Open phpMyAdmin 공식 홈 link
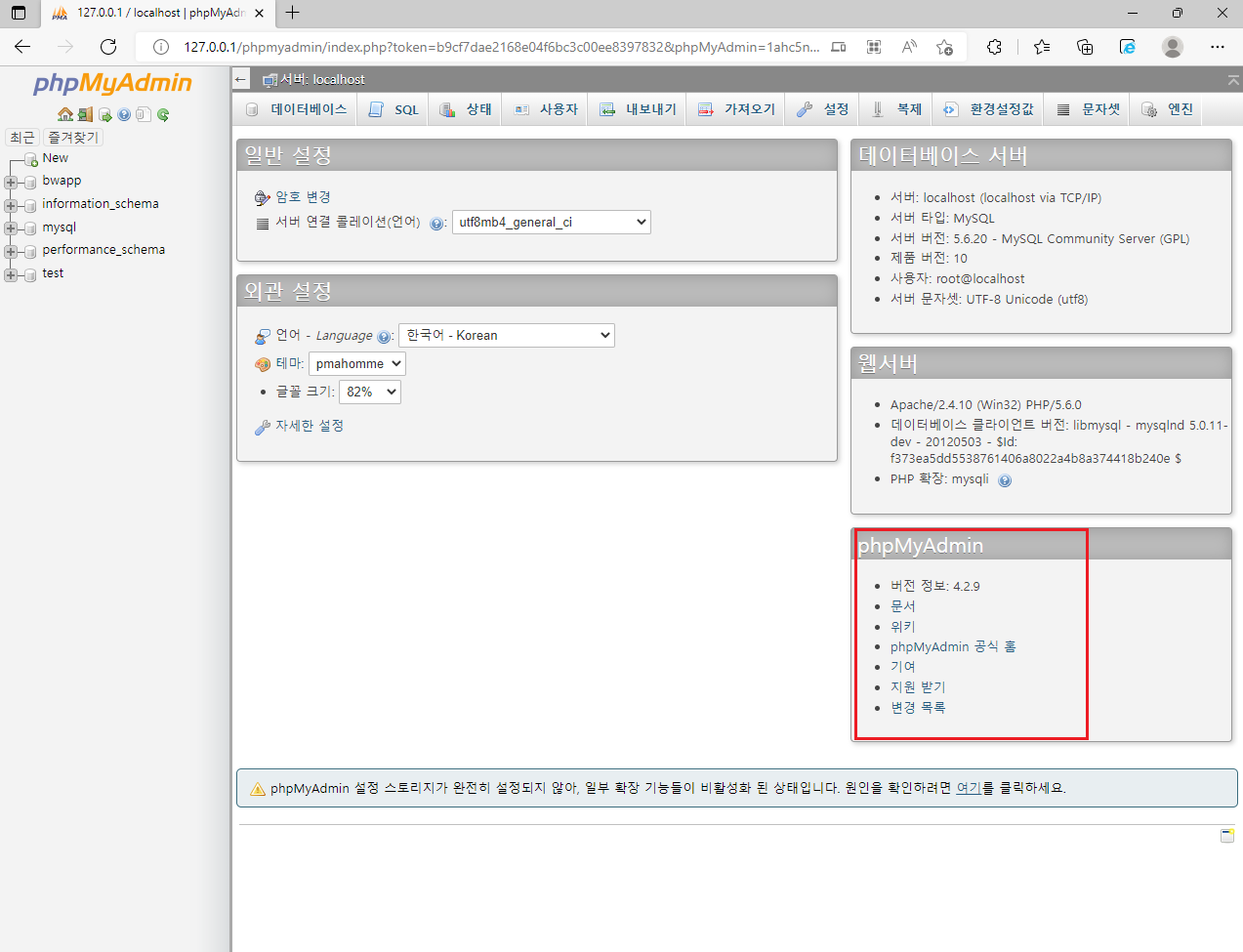 (953, 647)
